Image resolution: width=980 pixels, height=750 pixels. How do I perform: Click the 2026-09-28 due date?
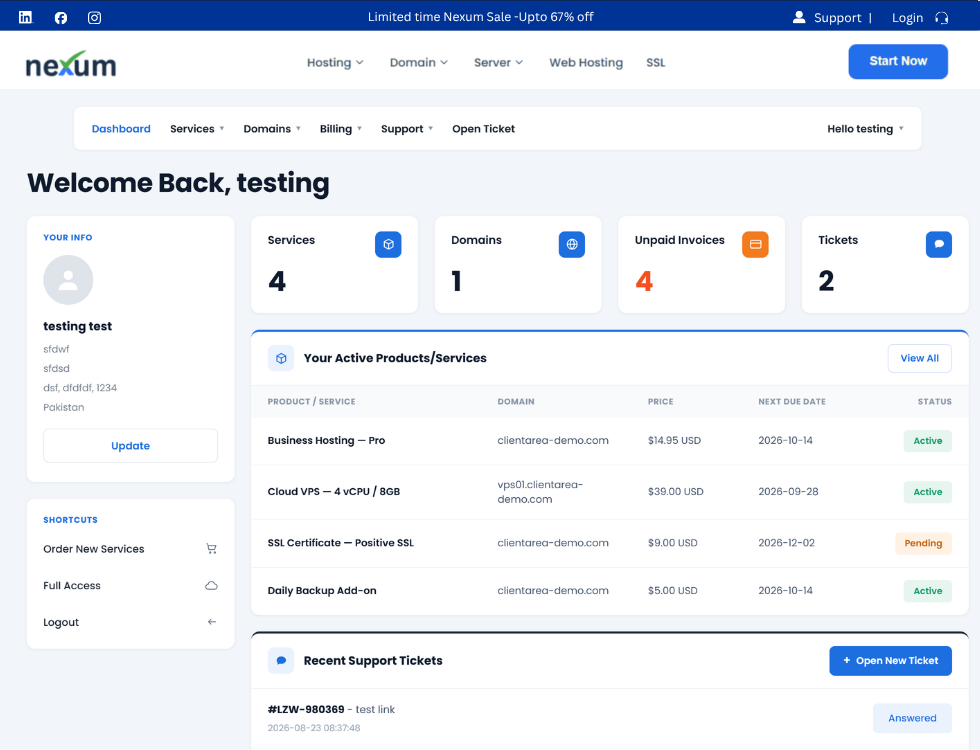tap(788, 492)
